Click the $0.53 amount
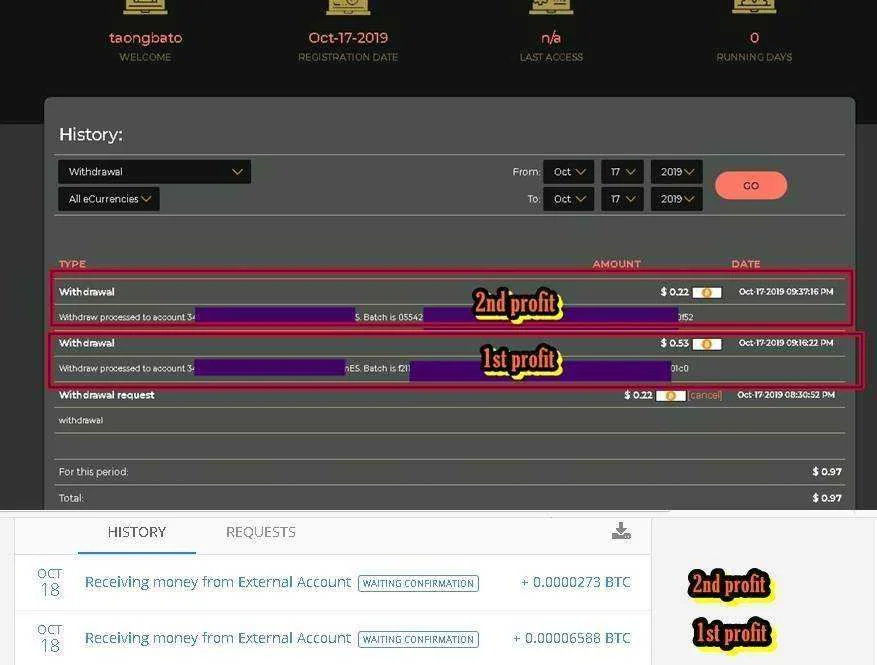The height and width of the screenshot is (665, 877). (675, 343)
